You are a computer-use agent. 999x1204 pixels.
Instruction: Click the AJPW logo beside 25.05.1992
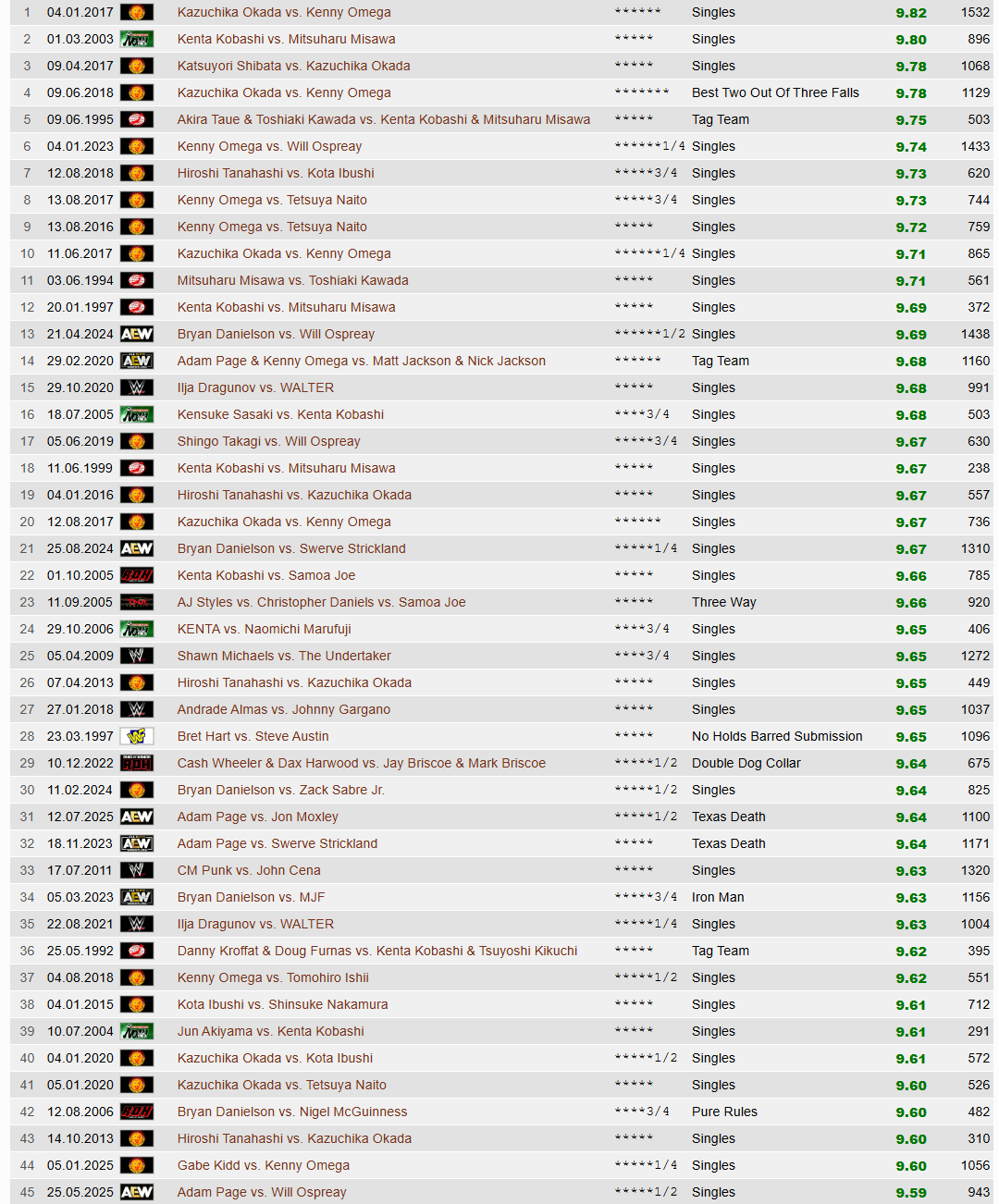(137, 952)
